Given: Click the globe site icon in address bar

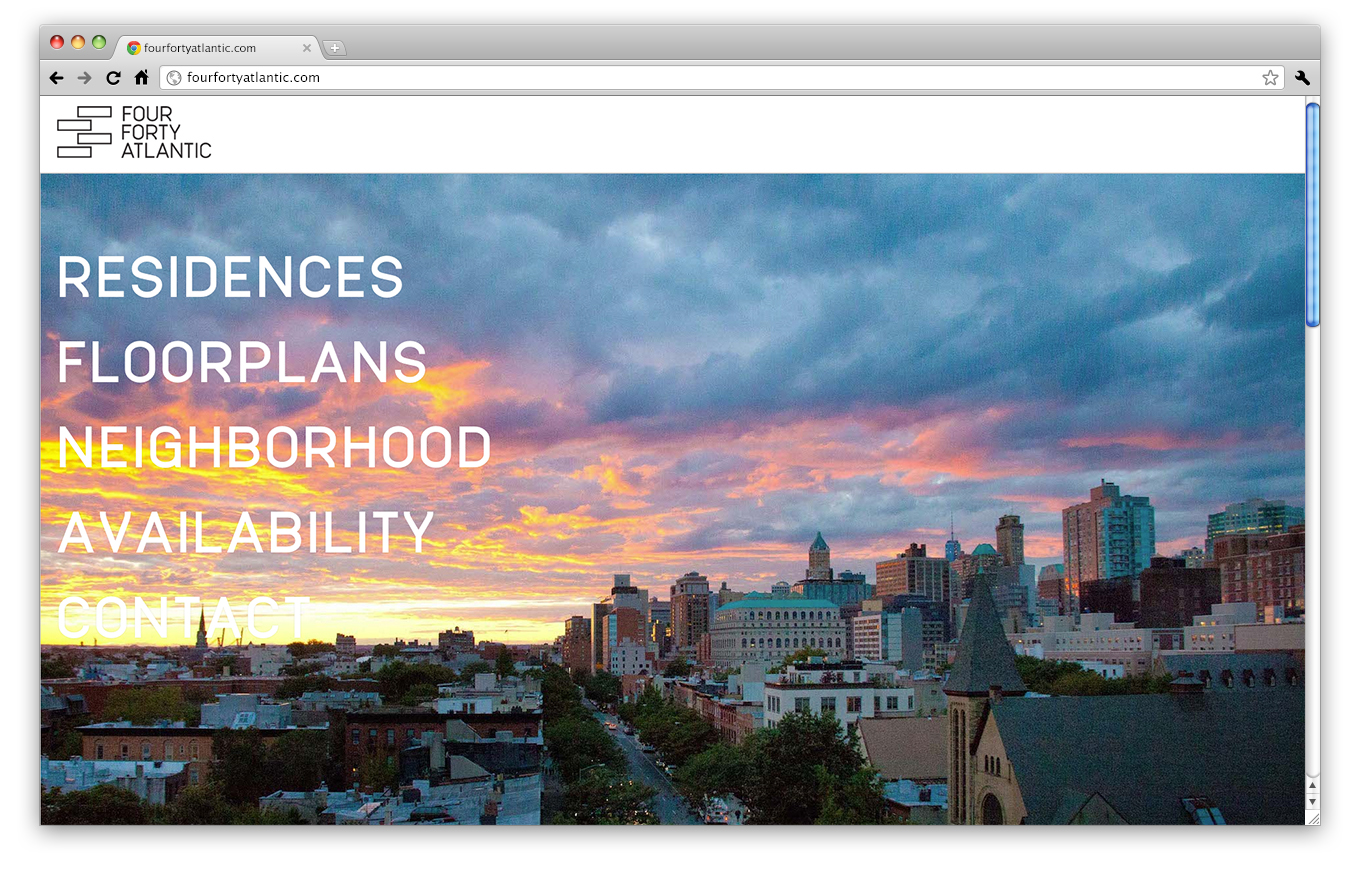Looking at the screenshot, I should (x=174, y=78).
